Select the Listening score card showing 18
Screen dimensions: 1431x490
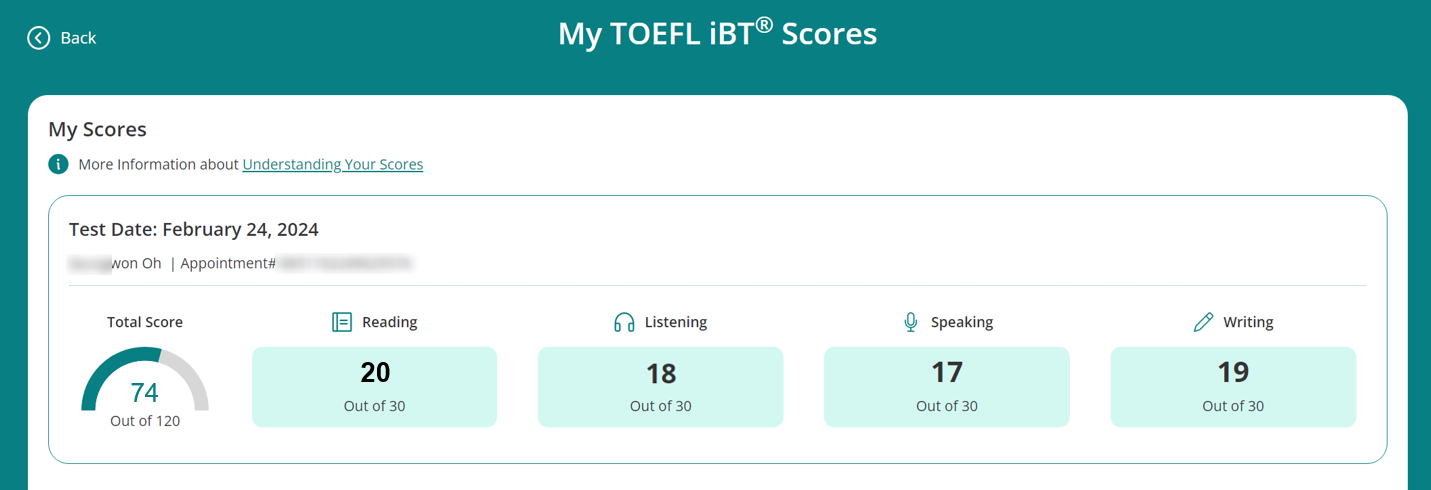point(660,387)
